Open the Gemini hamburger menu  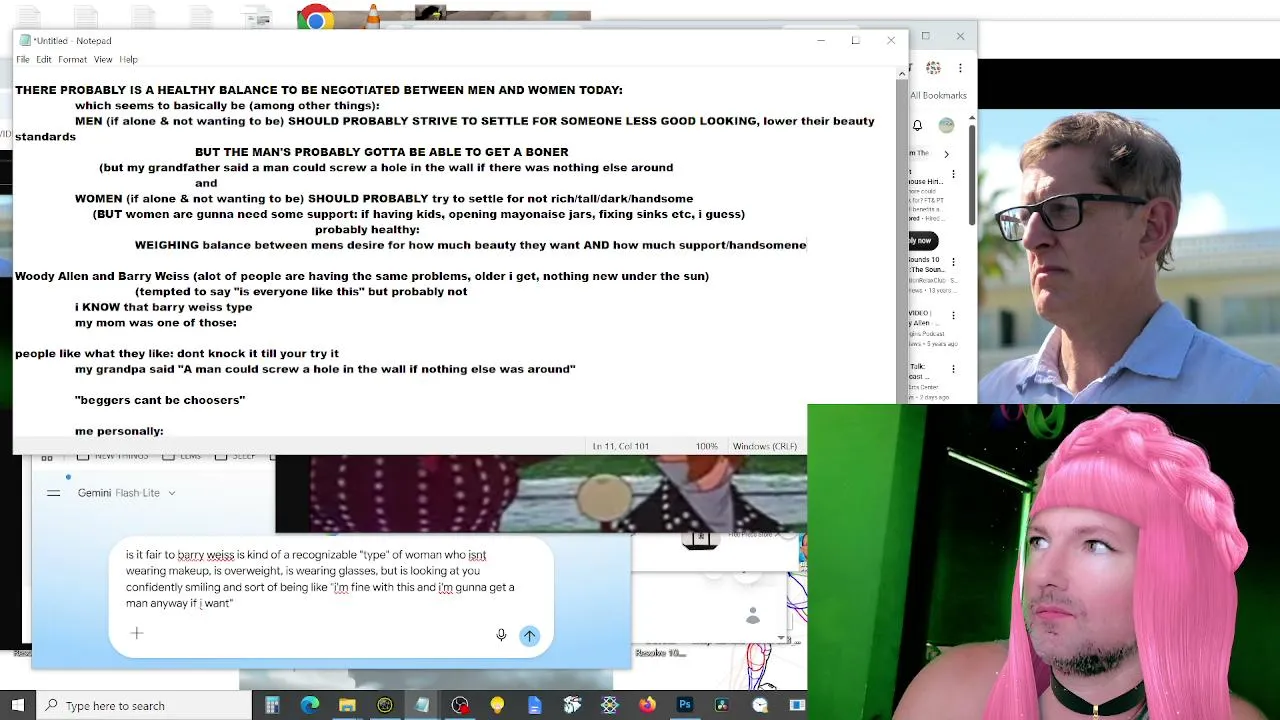click(x=54, y=493)
